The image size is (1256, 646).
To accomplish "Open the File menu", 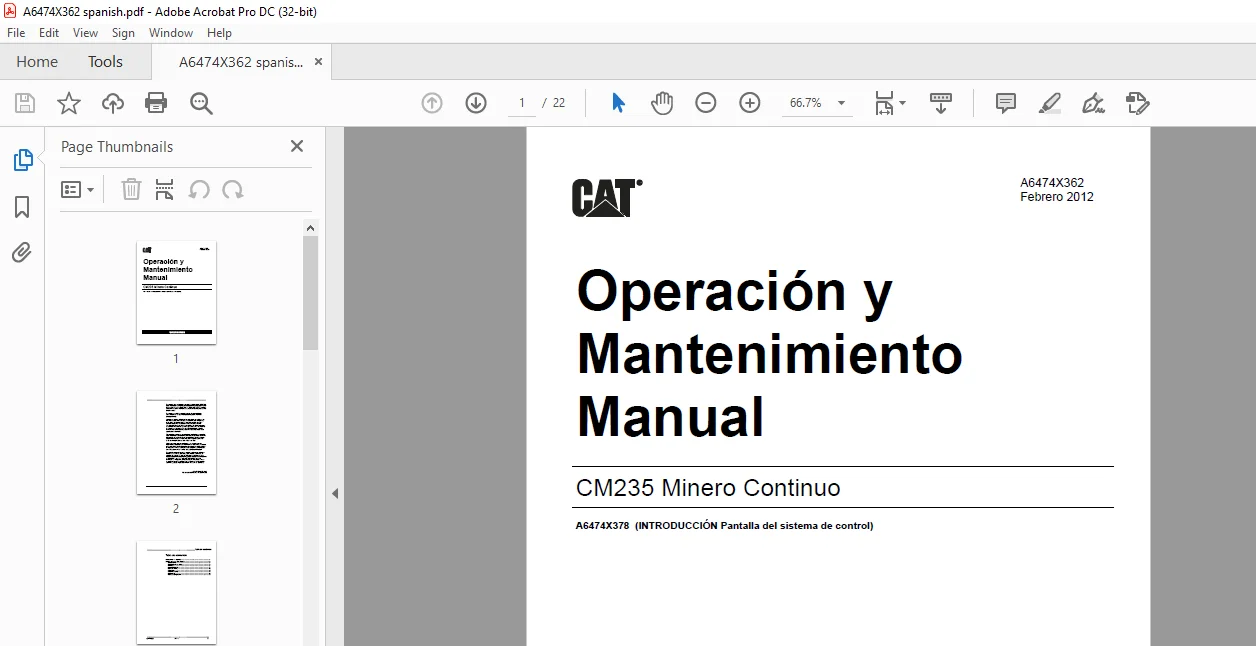I will 16,33.
